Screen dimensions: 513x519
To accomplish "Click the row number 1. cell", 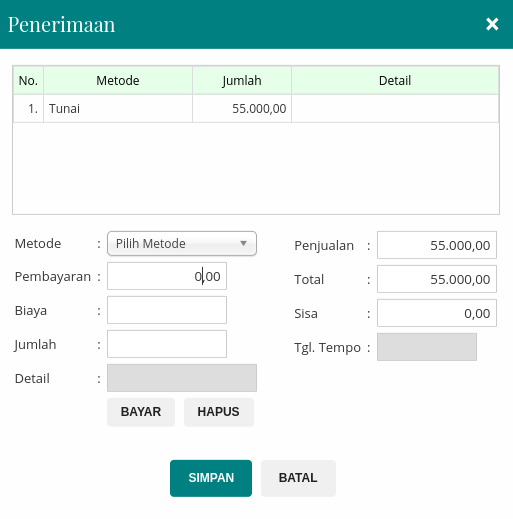I will 28,109.
